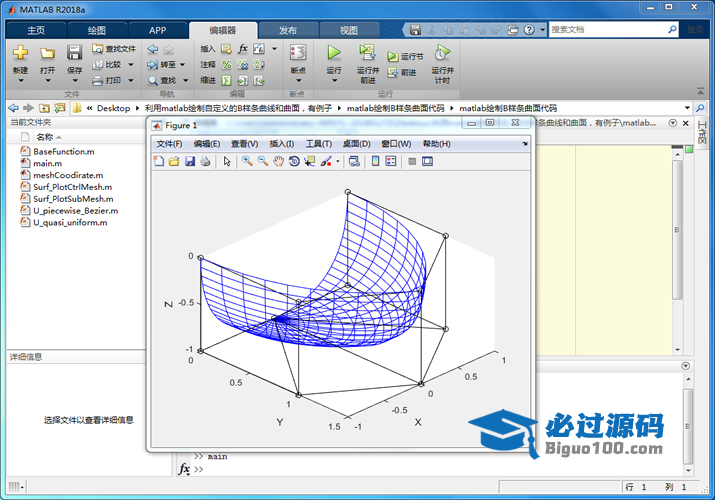Viewport: 715px width, 500px height.
Task: Click the Save (保存) floppy icon
Action: (x=74, y=52)
